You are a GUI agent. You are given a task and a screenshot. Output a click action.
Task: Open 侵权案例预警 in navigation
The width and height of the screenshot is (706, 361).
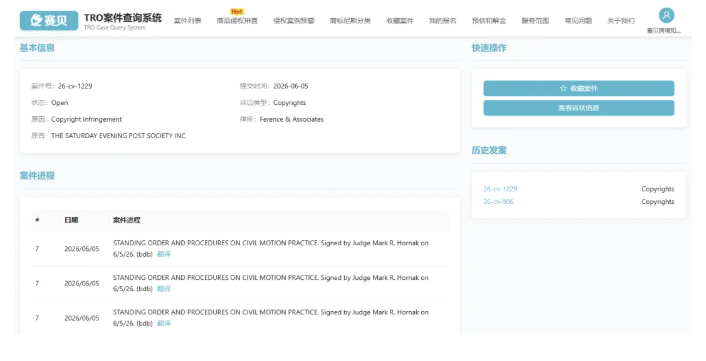pyautogui.click(x=294, y=21)
